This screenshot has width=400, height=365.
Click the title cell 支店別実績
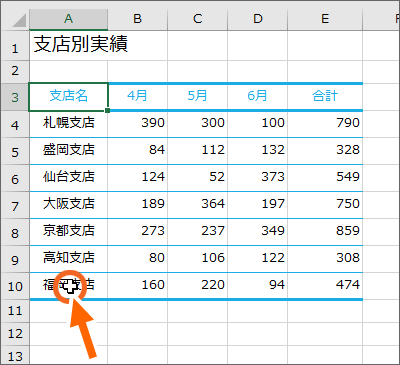click(80, 44)
